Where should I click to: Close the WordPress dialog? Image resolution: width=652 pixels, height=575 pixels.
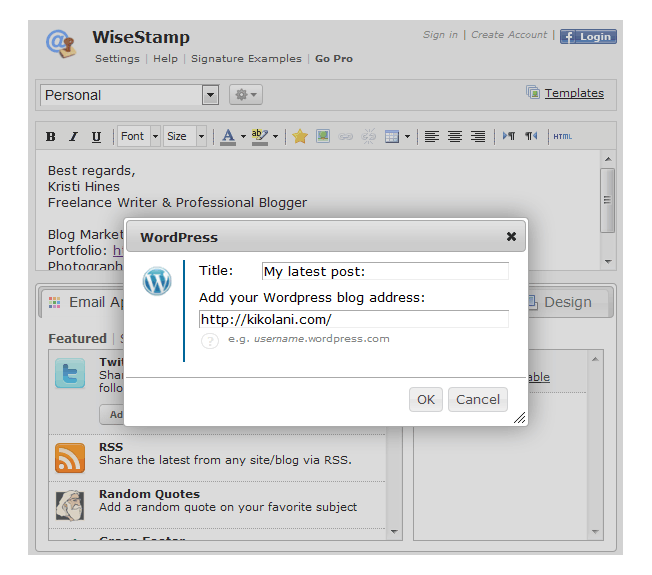point(511,237)
